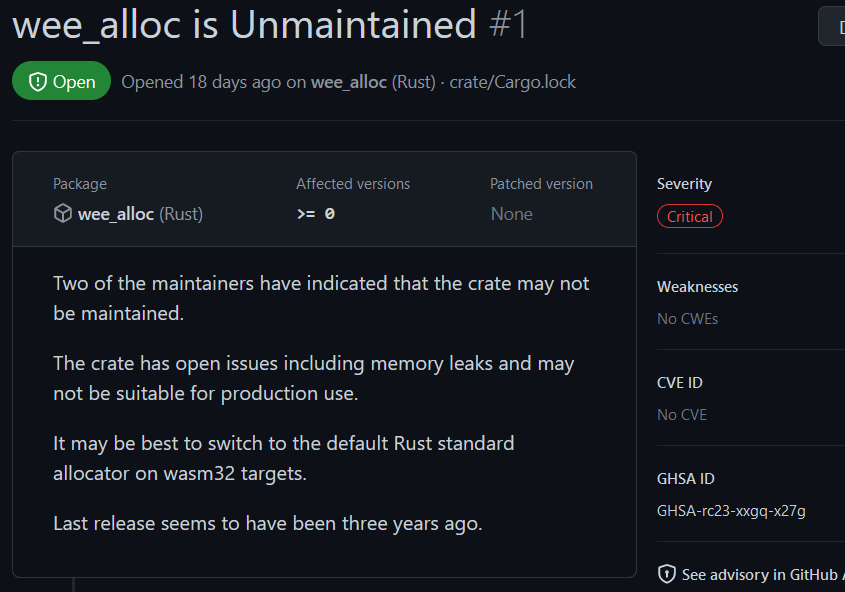Open the partially visible dismiss button top right
845x592 pixels.
tap(832, 26)
